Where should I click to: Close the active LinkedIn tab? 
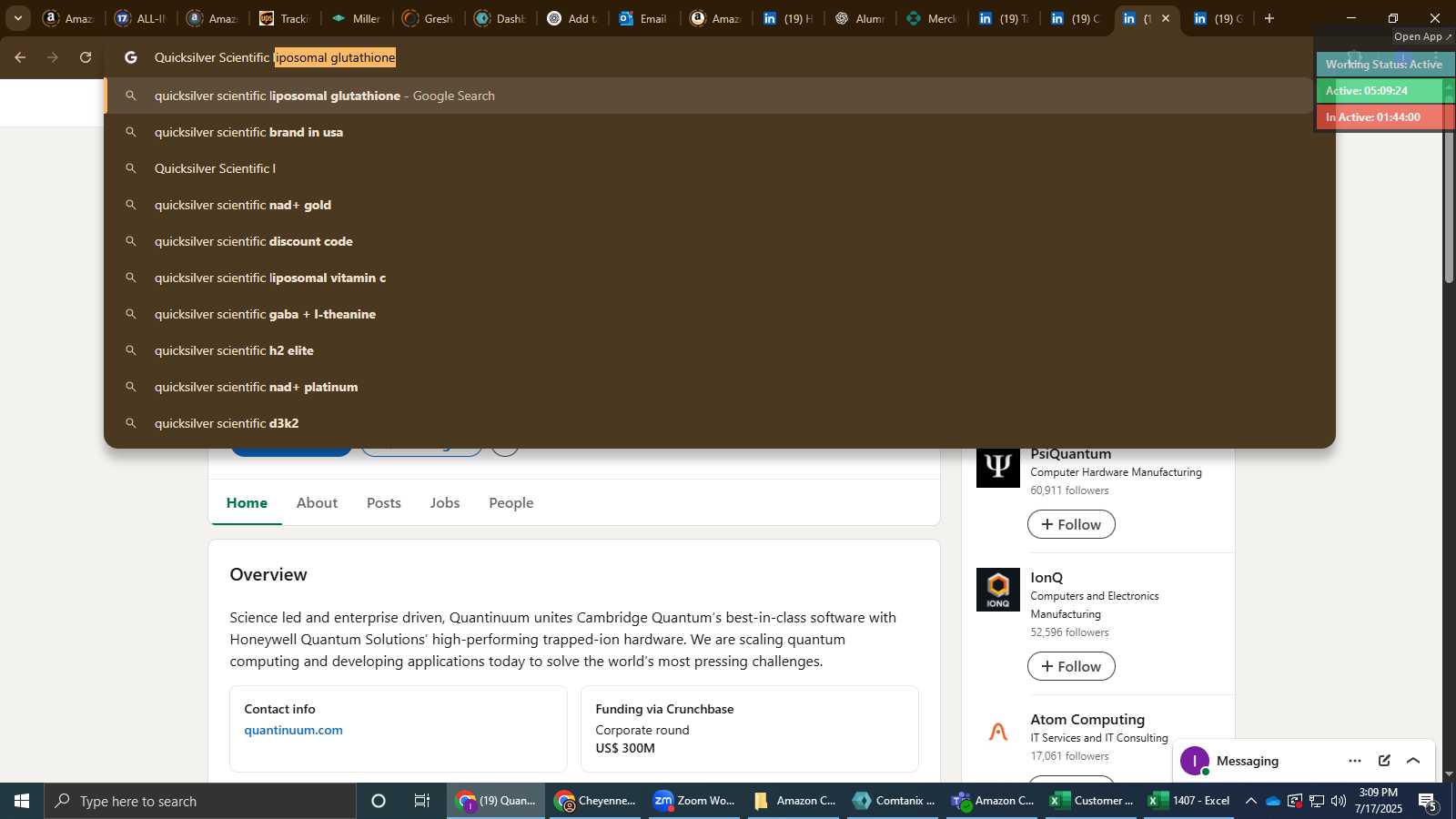point(1166,18)
